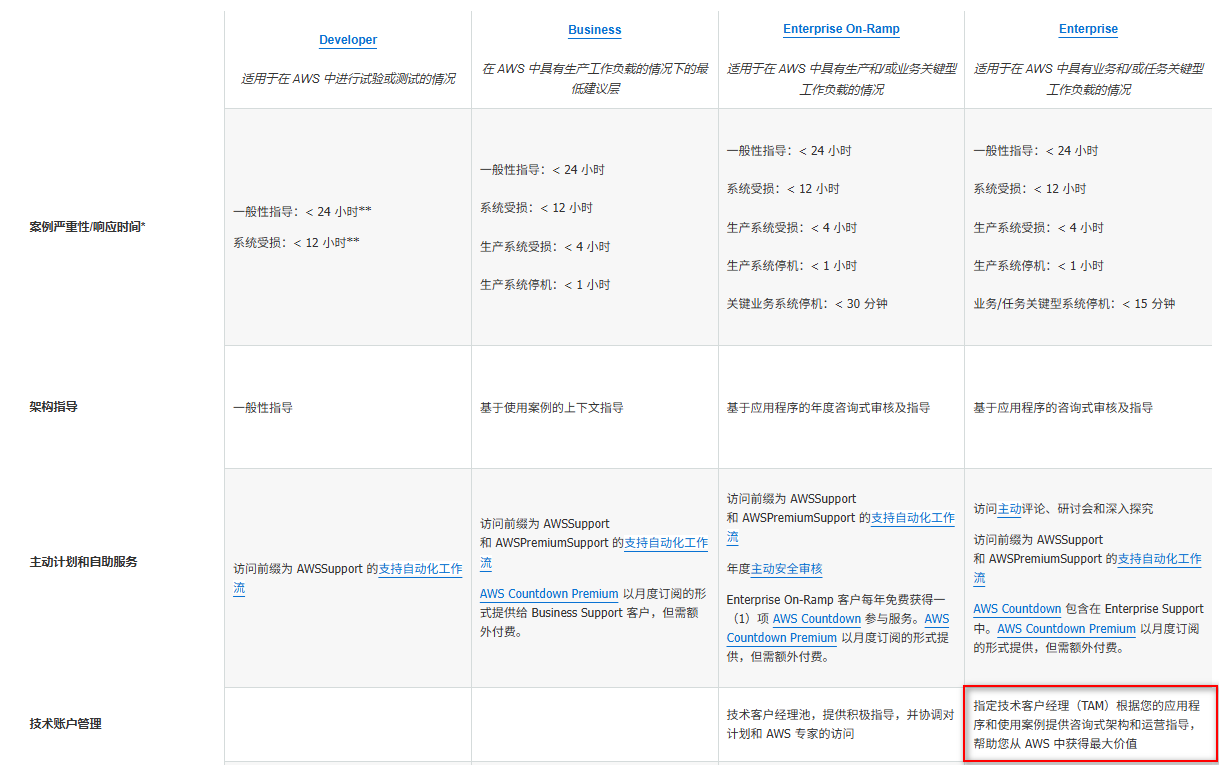Open 支持自动化工作流 link in Enterprise column

1159,559
